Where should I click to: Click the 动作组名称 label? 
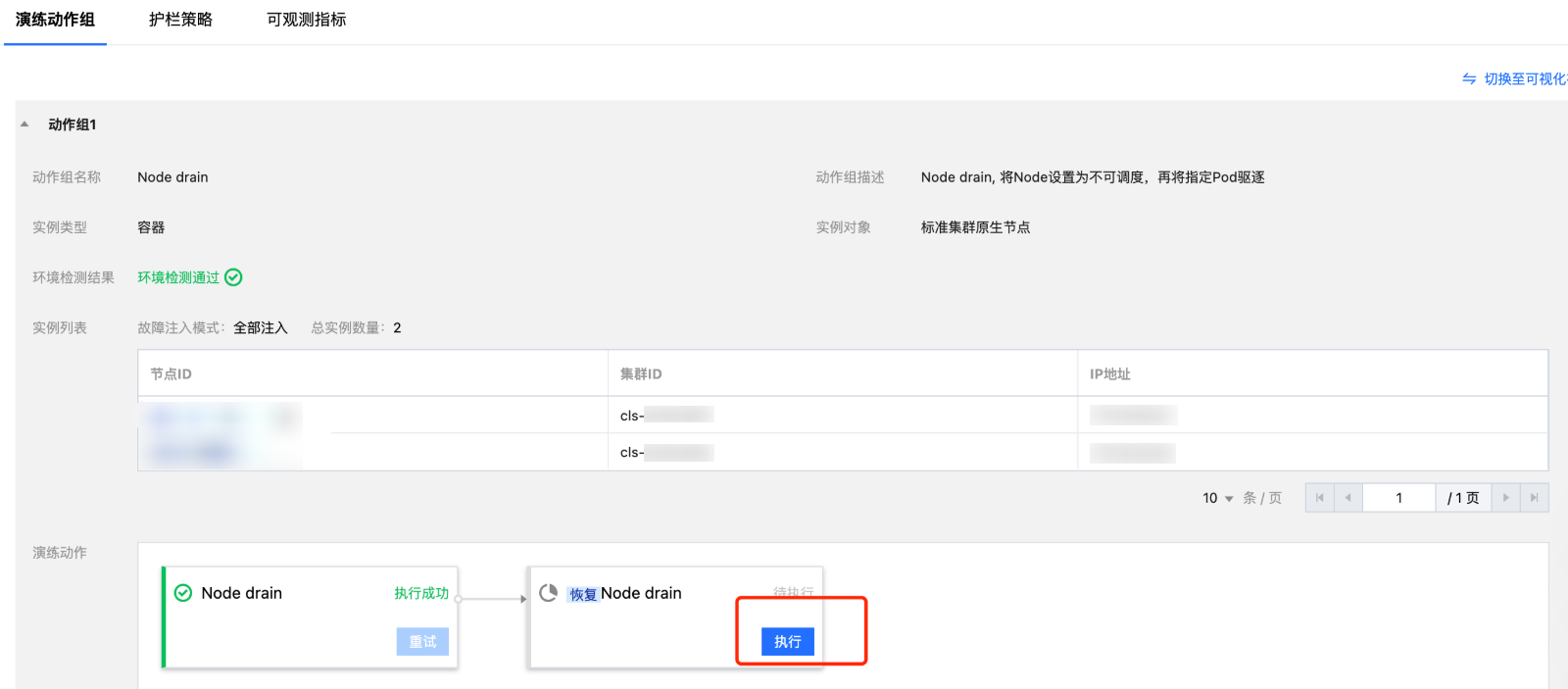click(x=67, y=177)
